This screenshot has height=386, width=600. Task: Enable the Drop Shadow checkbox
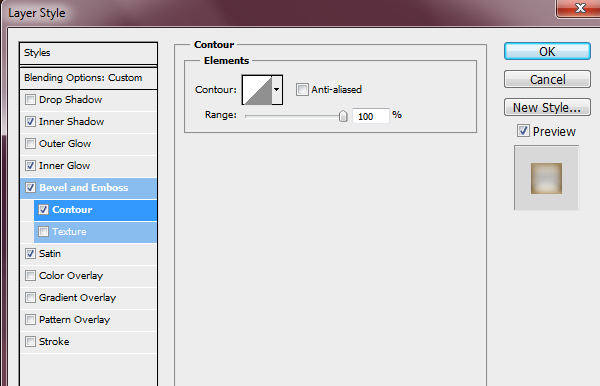tap(30, 100)
